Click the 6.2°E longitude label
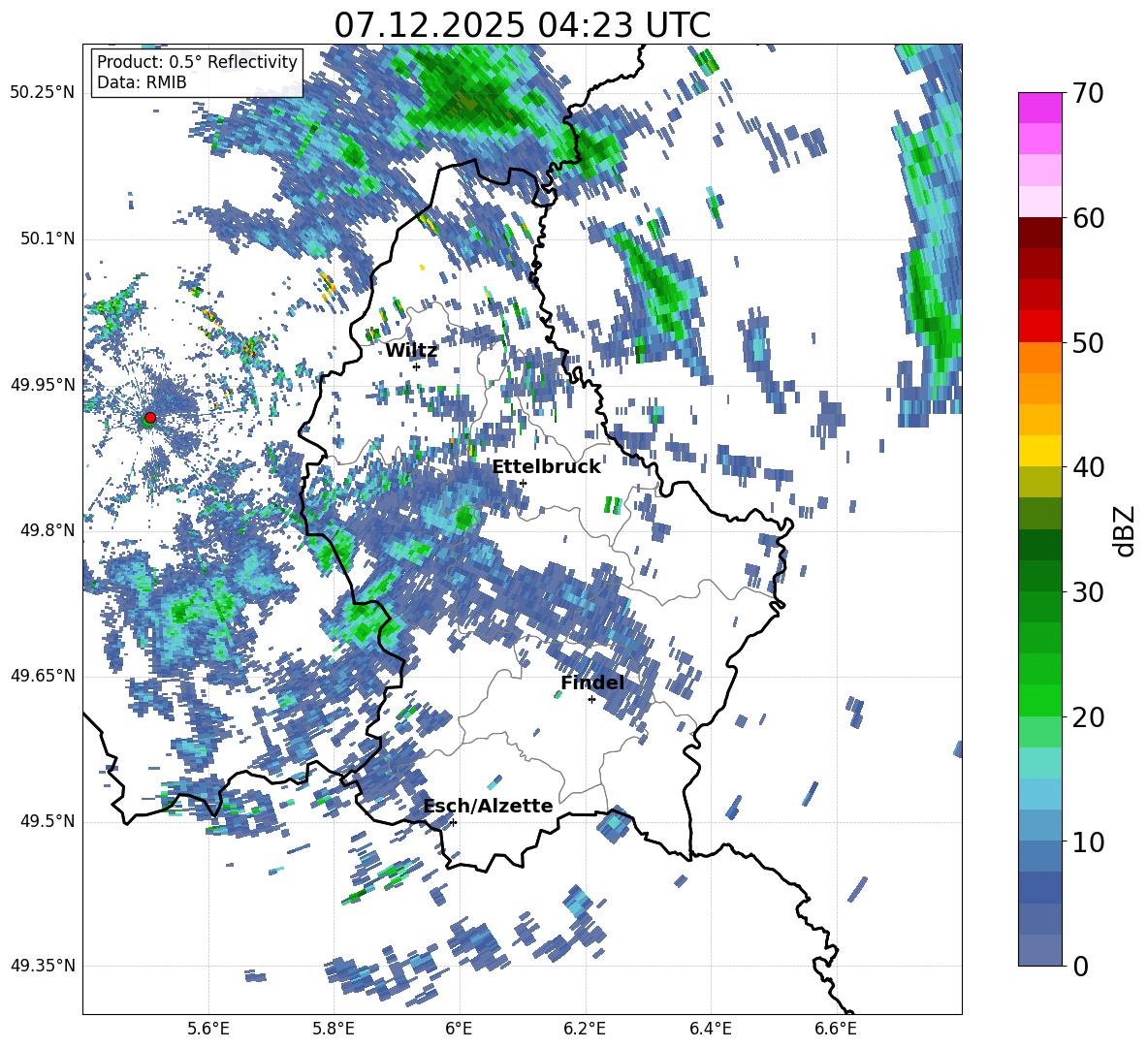Screen dimensions: 1148x1048 click(x=585, y=1029)
